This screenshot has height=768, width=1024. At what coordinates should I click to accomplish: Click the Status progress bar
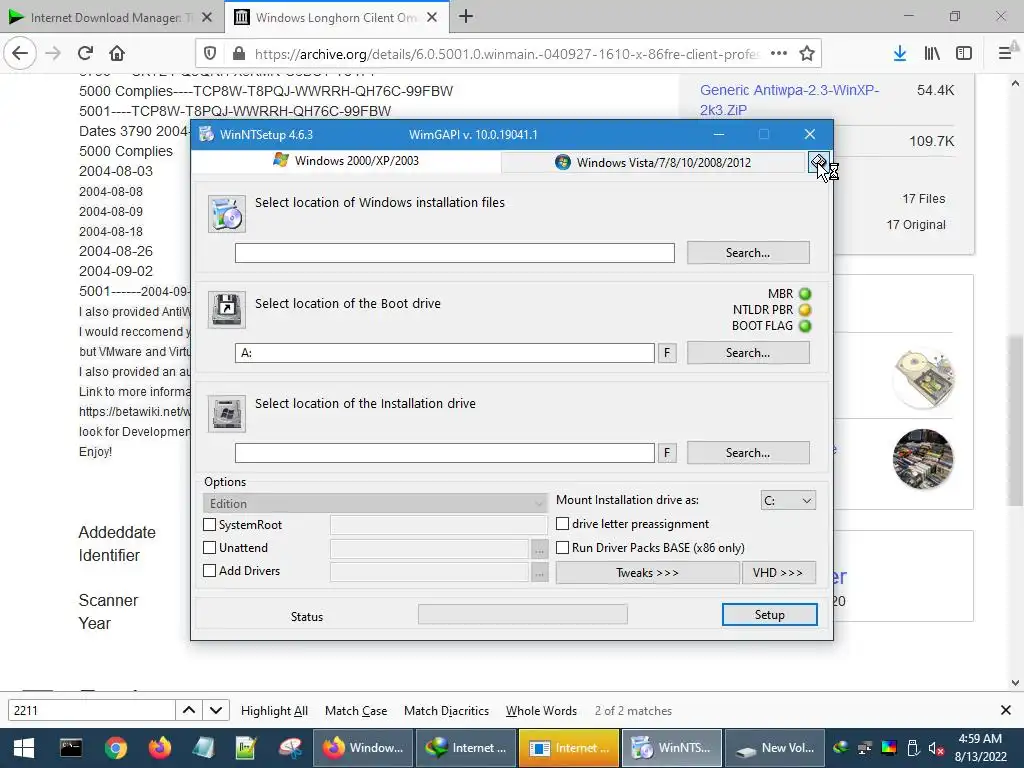(522, 615)
